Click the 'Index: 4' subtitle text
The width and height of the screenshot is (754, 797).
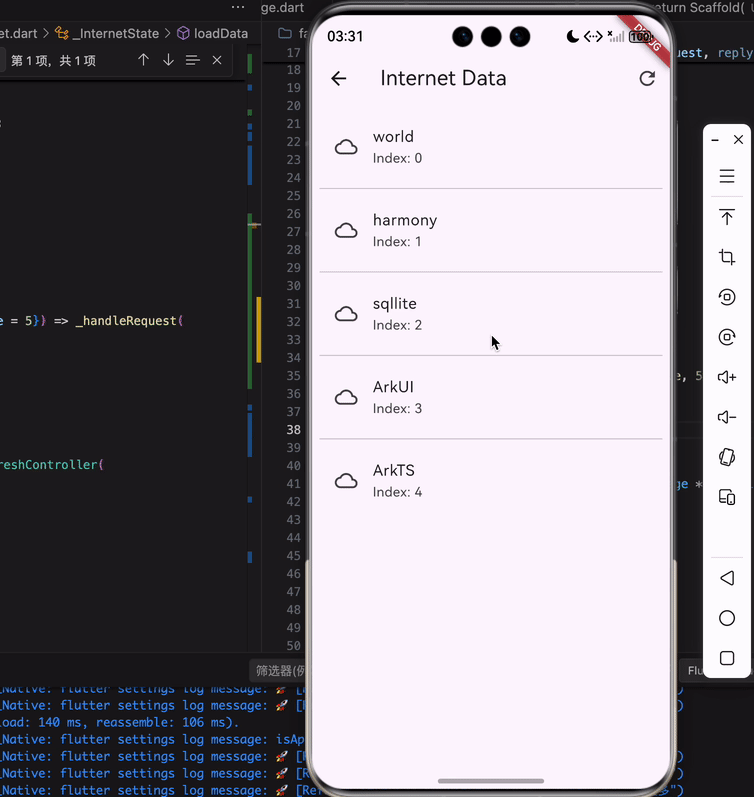click(x=397, y=492)
